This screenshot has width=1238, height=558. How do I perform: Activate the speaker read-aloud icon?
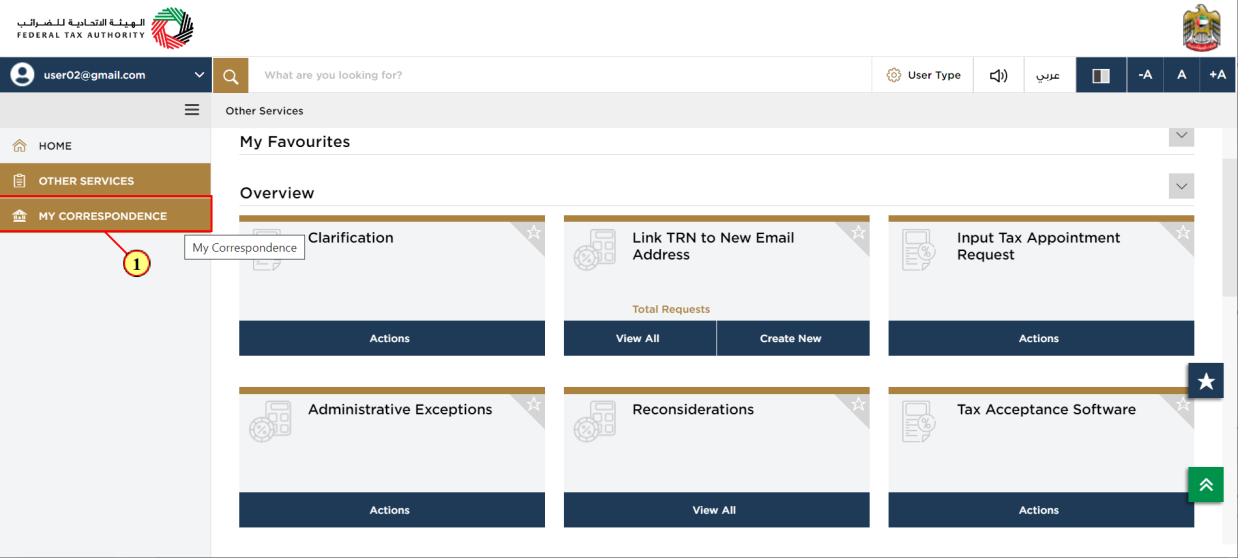(x=998, y=75)
